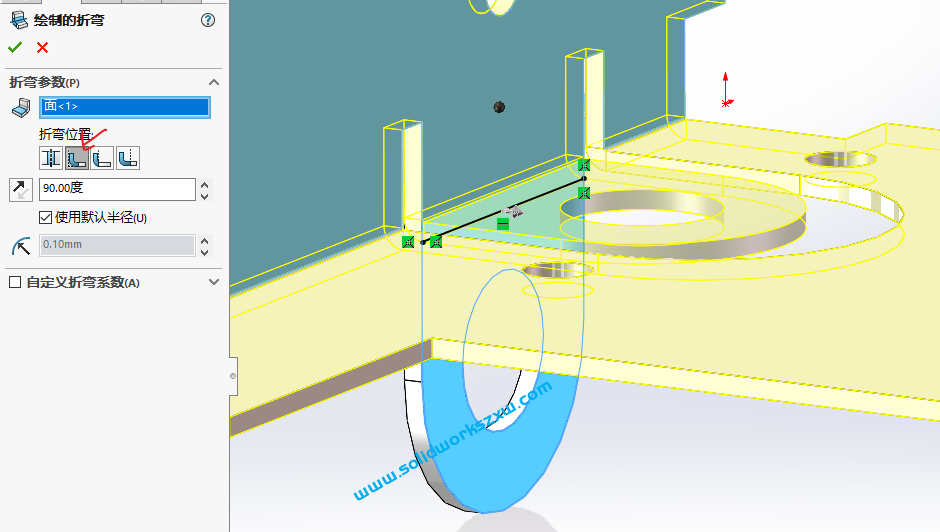Viewport: 940px width, 532px height.
Task: Select the black point on the teal face
Action: 499,107
